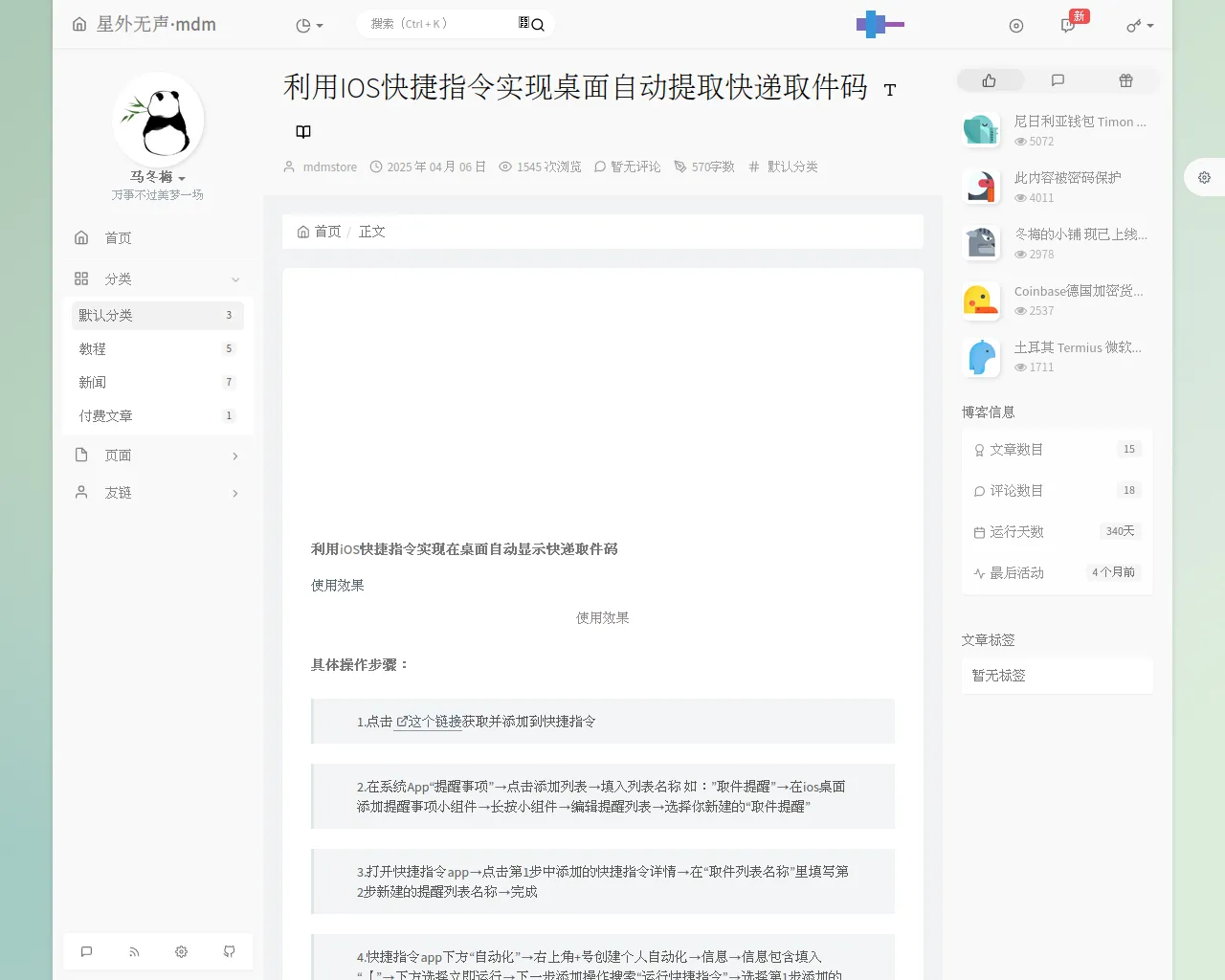Open article 冬梅的小铺 现已上线 title

tap(1080, 234)
